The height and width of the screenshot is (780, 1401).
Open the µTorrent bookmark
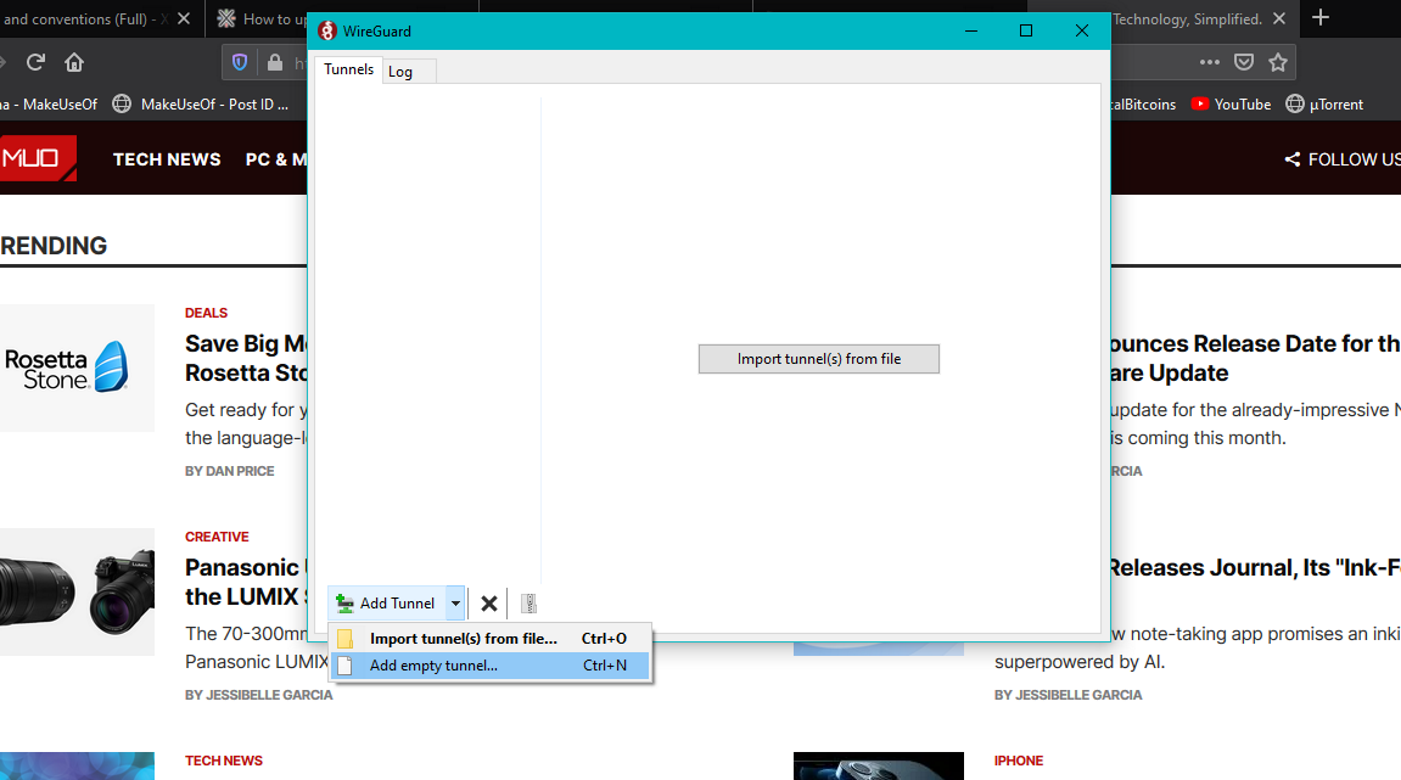[1324, 104]
